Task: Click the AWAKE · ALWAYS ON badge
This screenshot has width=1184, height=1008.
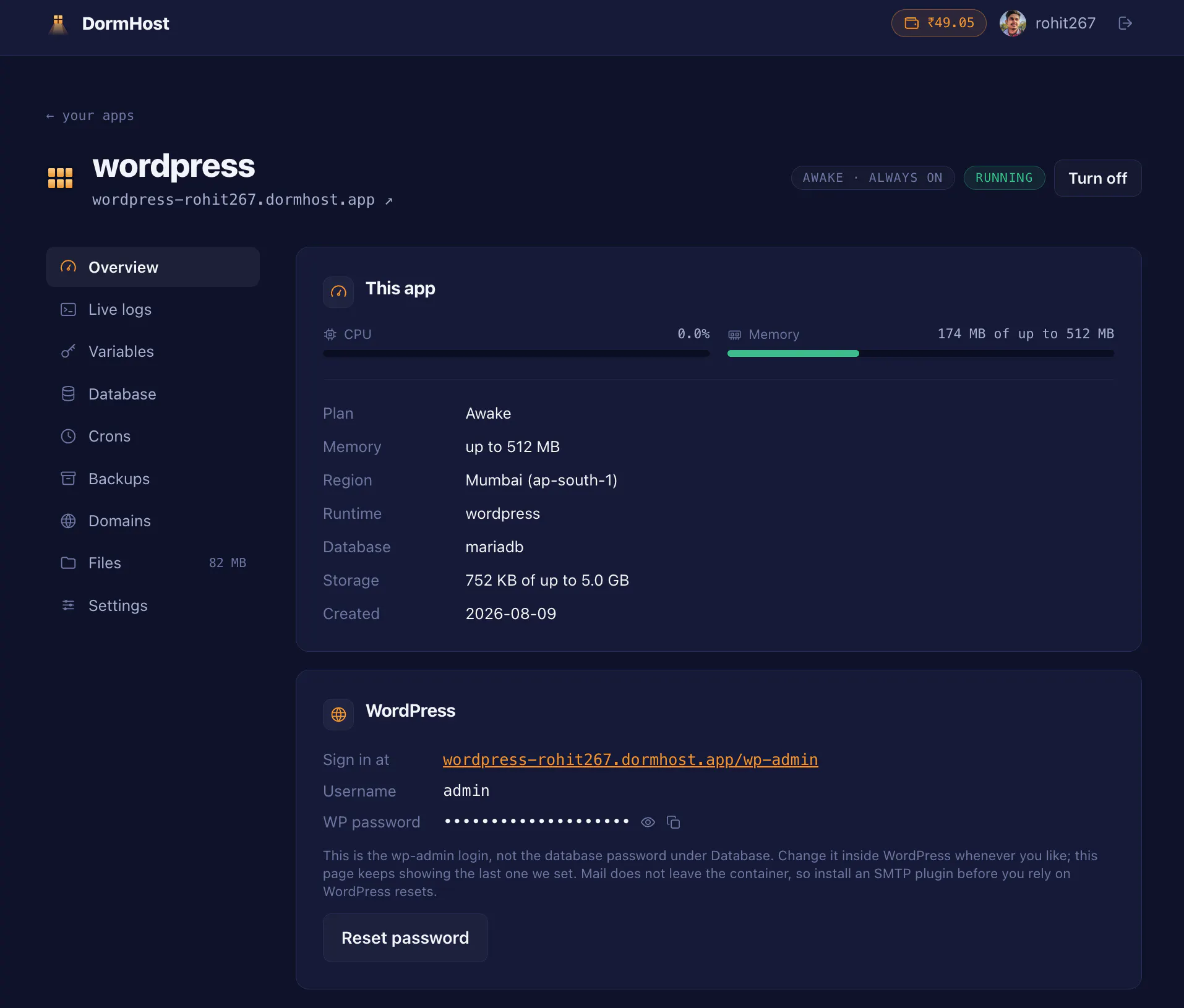Action: coord(872,177)
